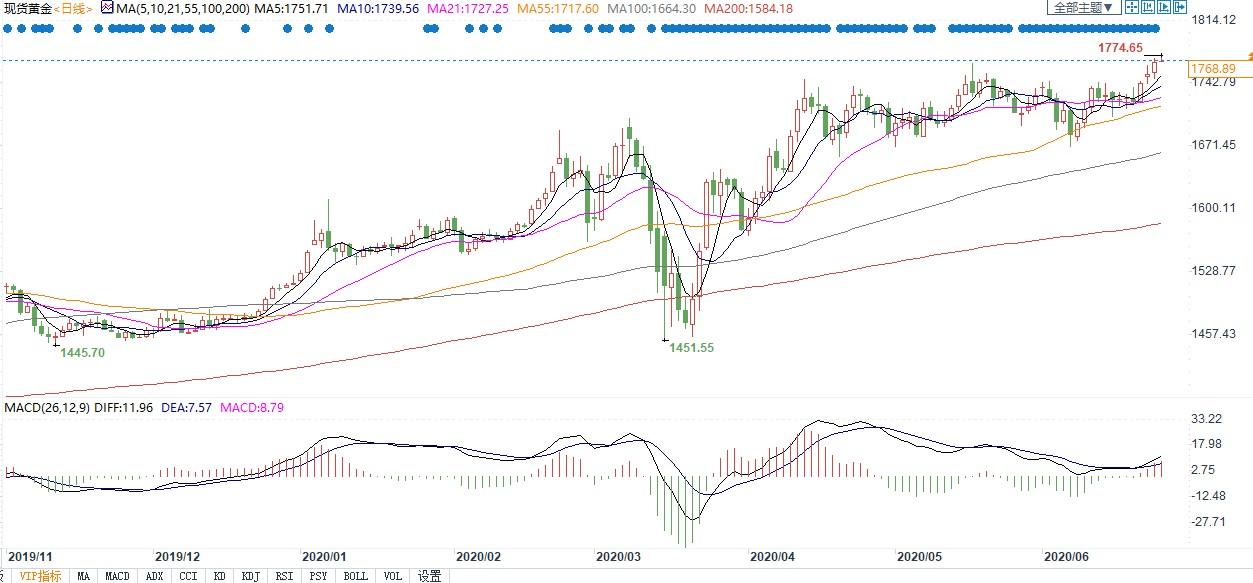This screenshot has width=1253, height=583.
Task: Click the crosshair grid icon next to 全部主题
Action: pyautogui.click(x=1131, y=7)
